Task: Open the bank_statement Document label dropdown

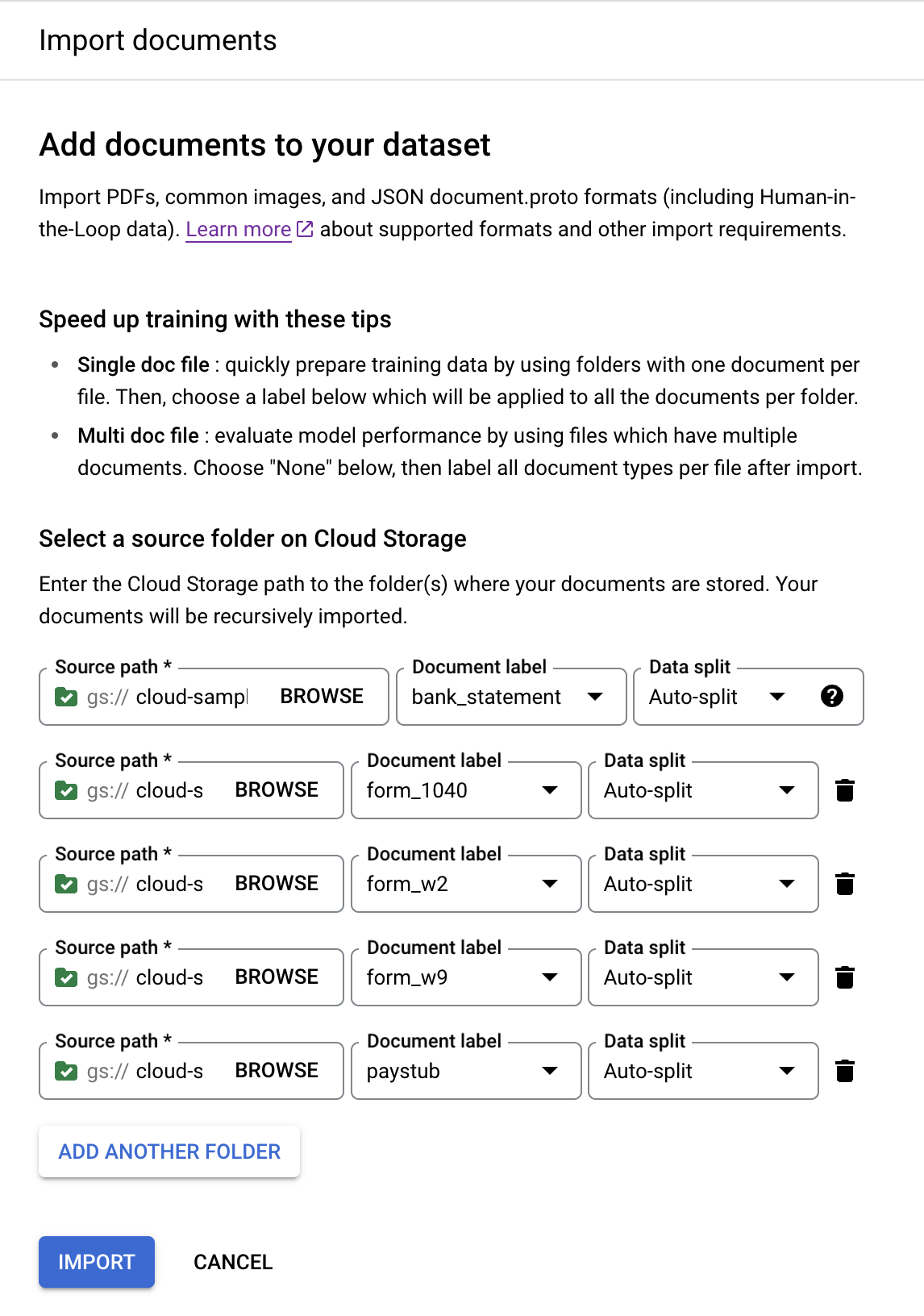Action: pyautogui.click(x=510, y=697)
